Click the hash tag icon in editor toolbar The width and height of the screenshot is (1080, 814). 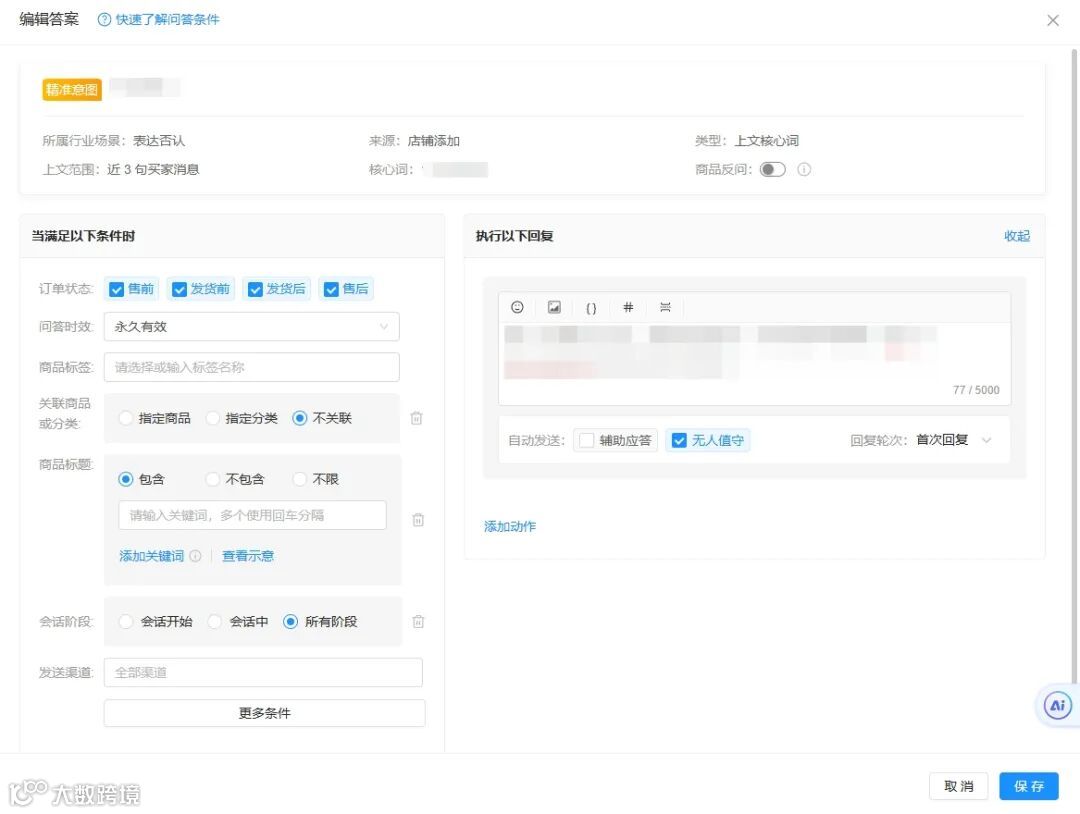point(628,307)
